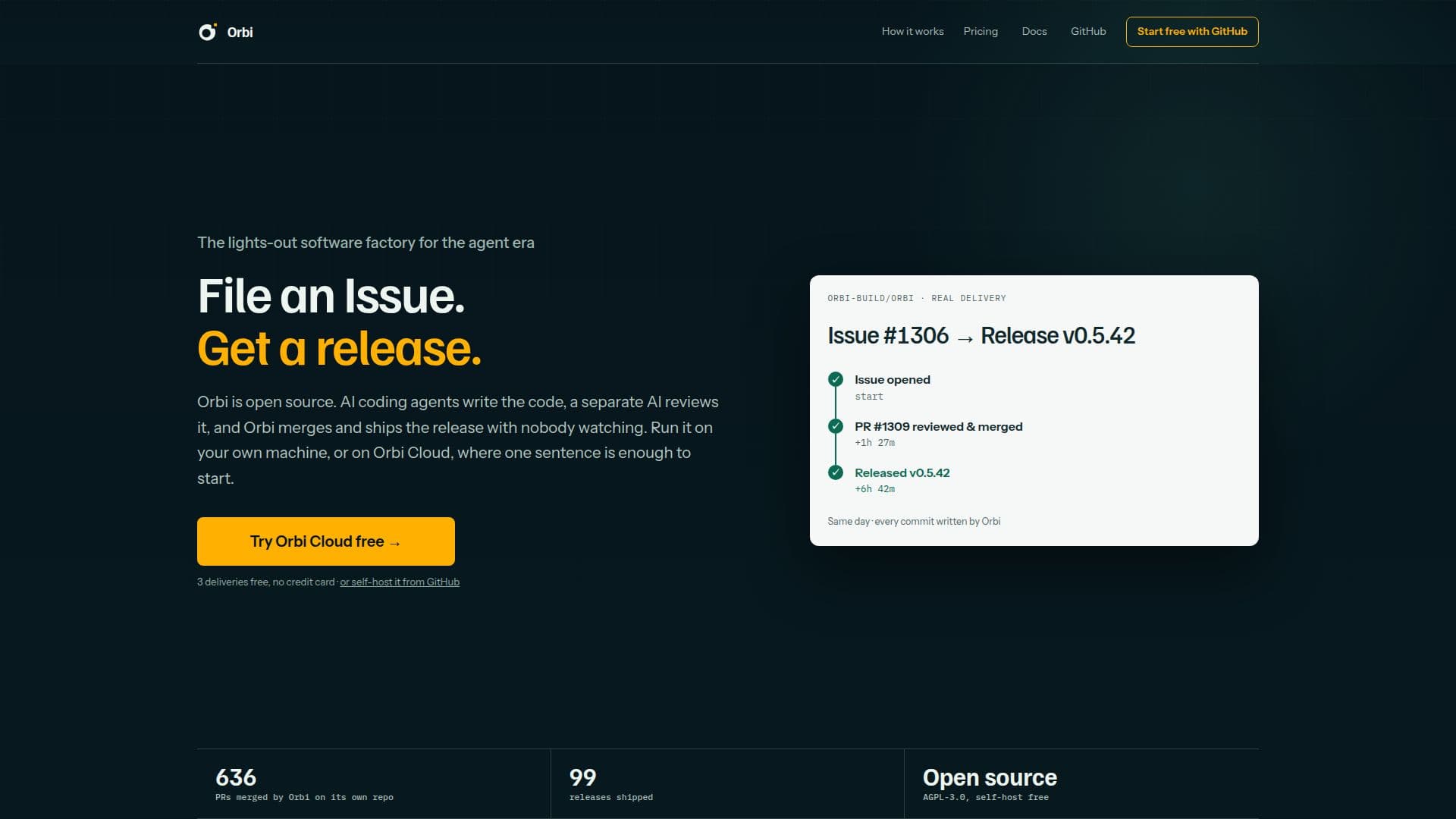
Task: Click the +6h 42m timestamp
Action: pos(874,489)
